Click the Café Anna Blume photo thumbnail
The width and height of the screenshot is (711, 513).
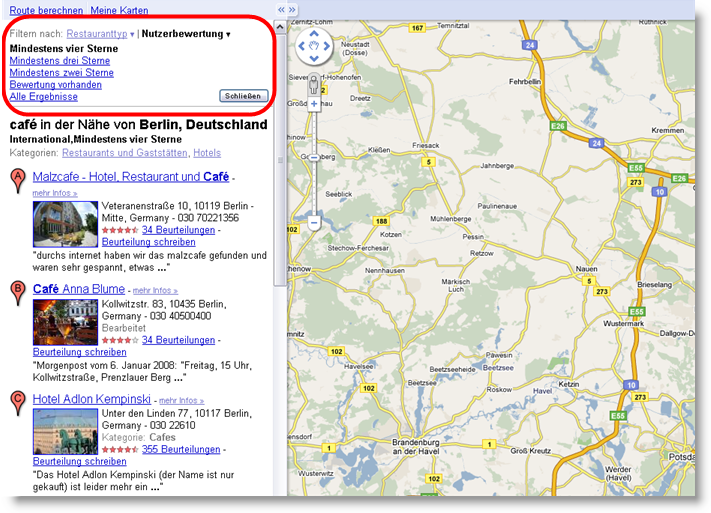pos(65,322)
